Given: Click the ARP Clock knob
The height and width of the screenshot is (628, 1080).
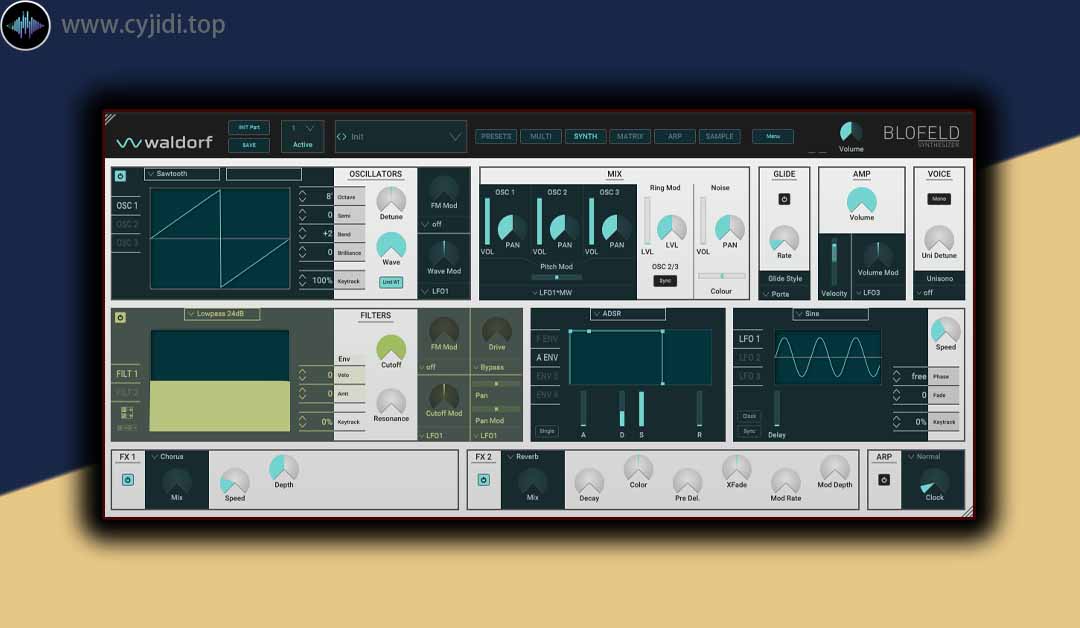Looking at the screenshot, I should [x=935, y=481].
